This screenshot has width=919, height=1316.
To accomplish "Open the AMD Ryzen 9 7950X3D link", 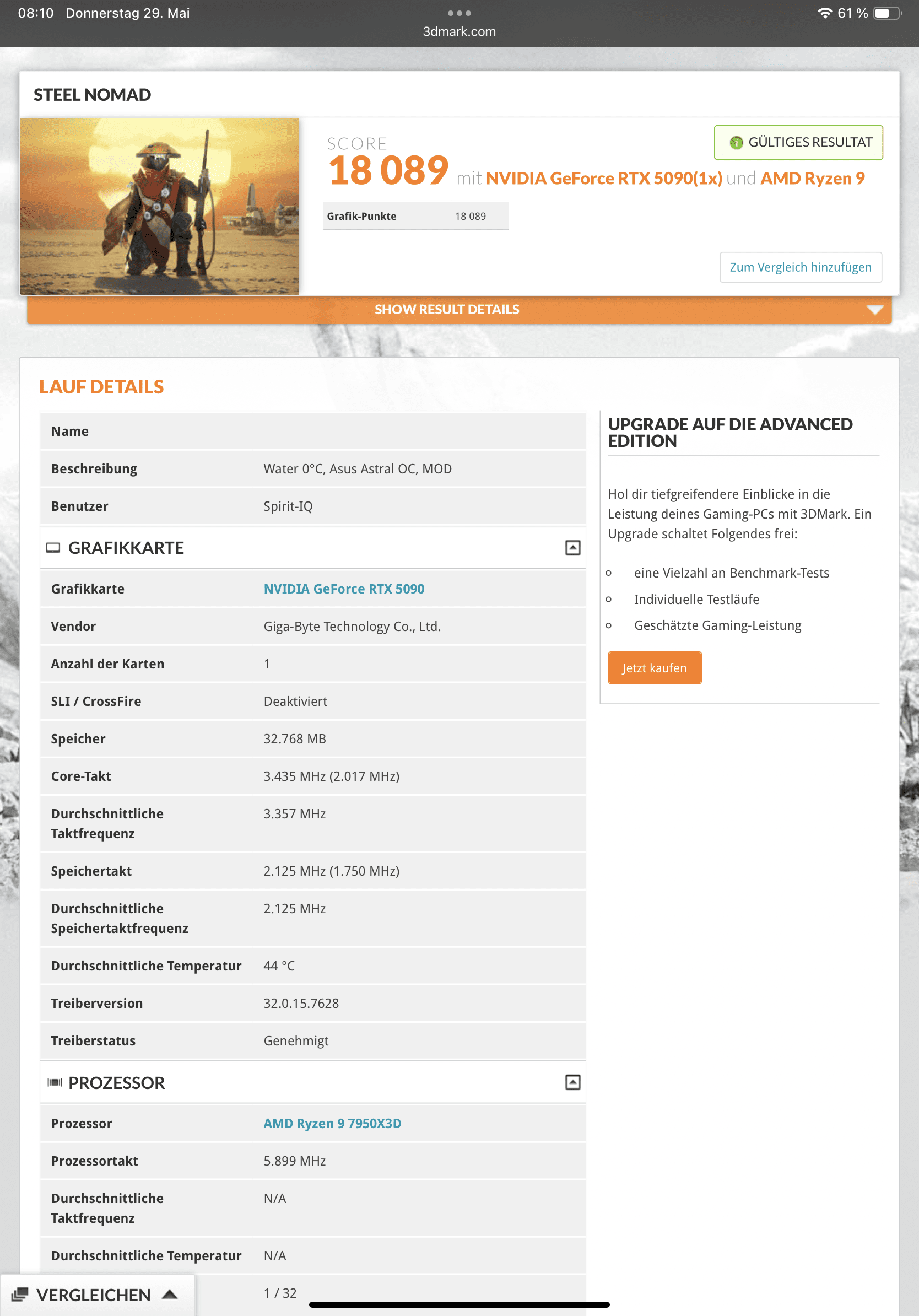I will 332,1124.
